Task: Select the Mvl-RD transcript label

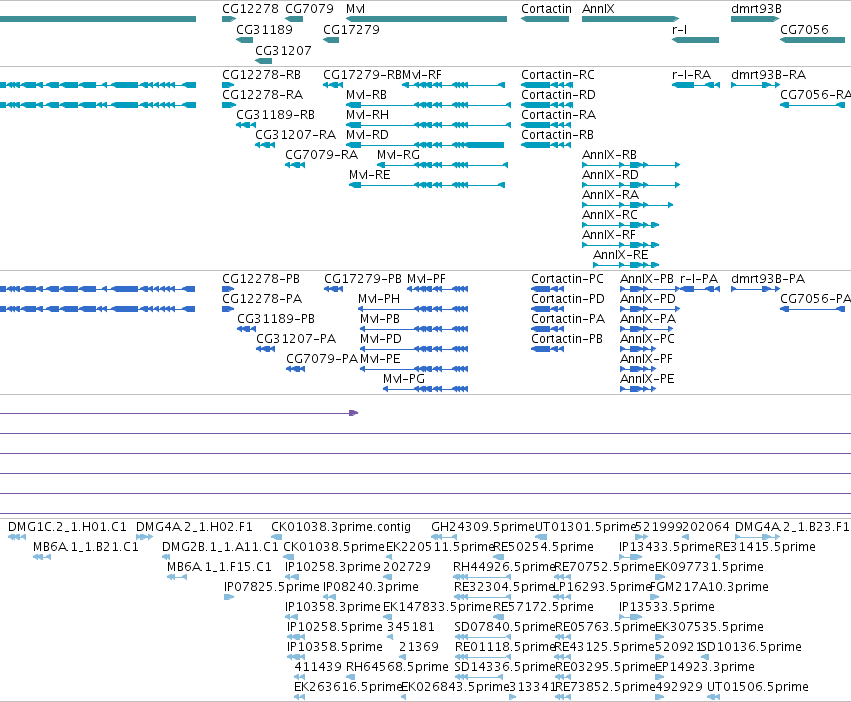Action: (367, 135)
